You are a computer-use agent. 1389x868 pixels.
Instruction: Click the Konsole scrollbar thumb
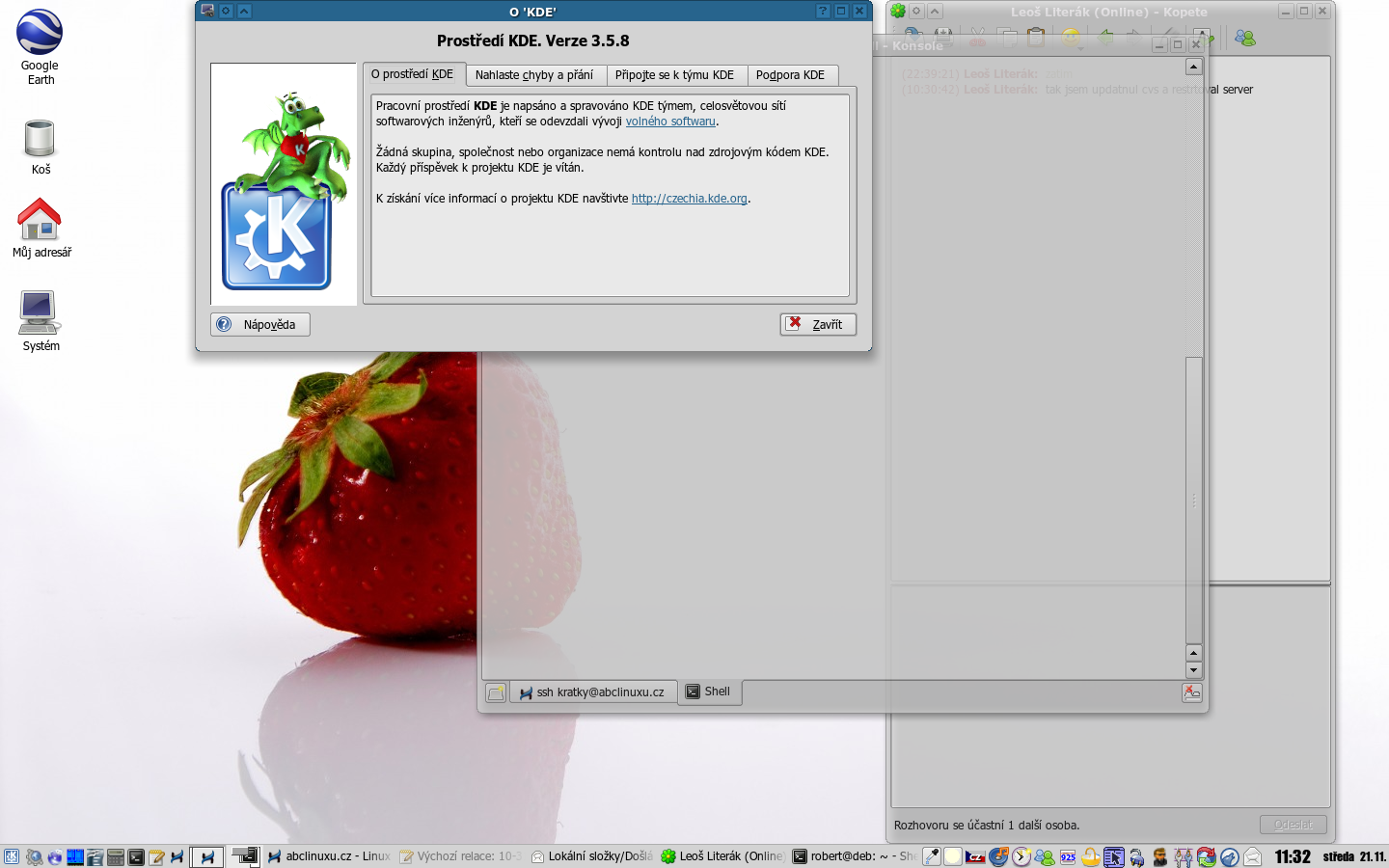click(1193, 500)
